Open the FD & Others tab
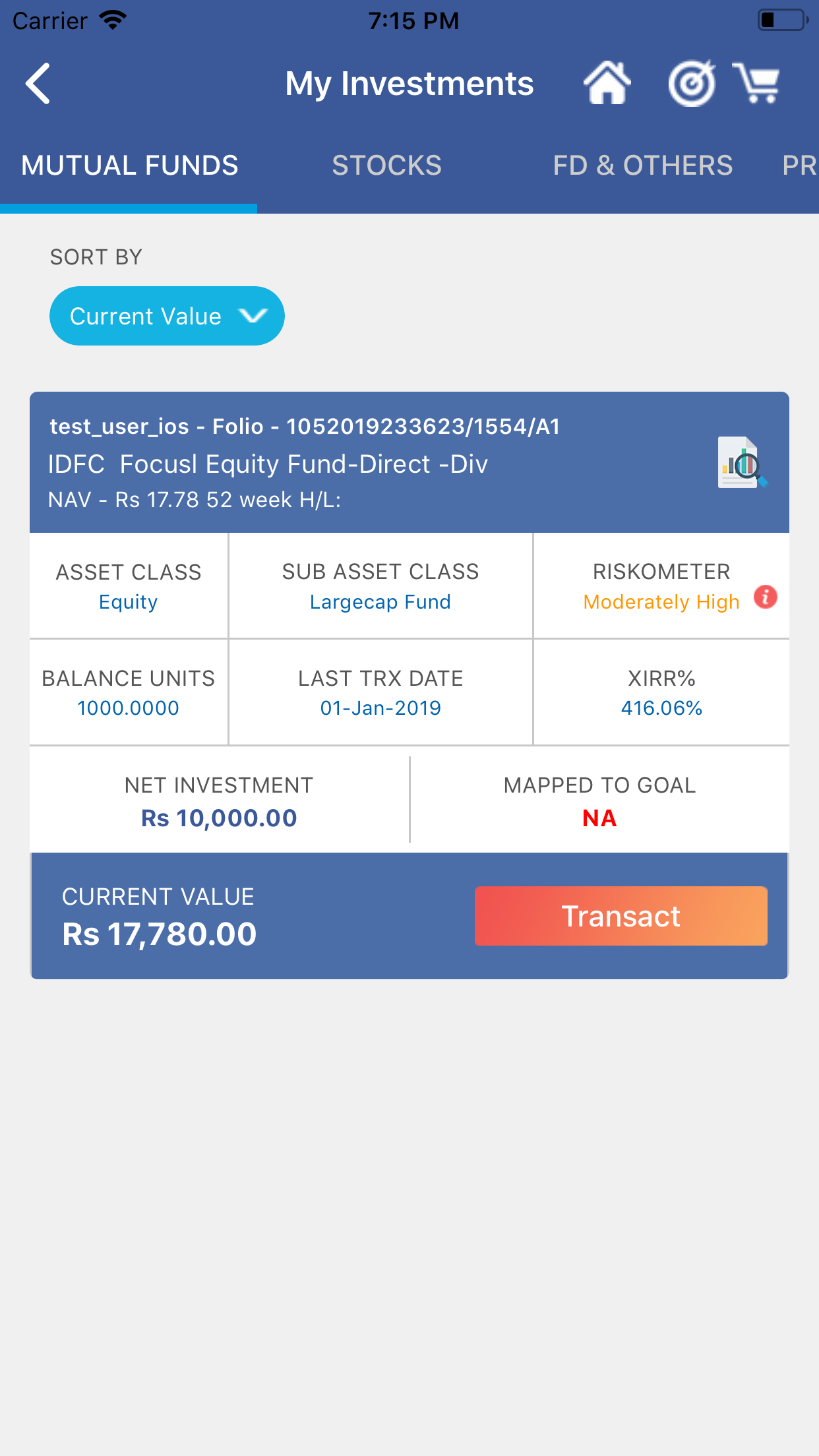This screenshot has height=1456, width=819. [x=643, y=166]
